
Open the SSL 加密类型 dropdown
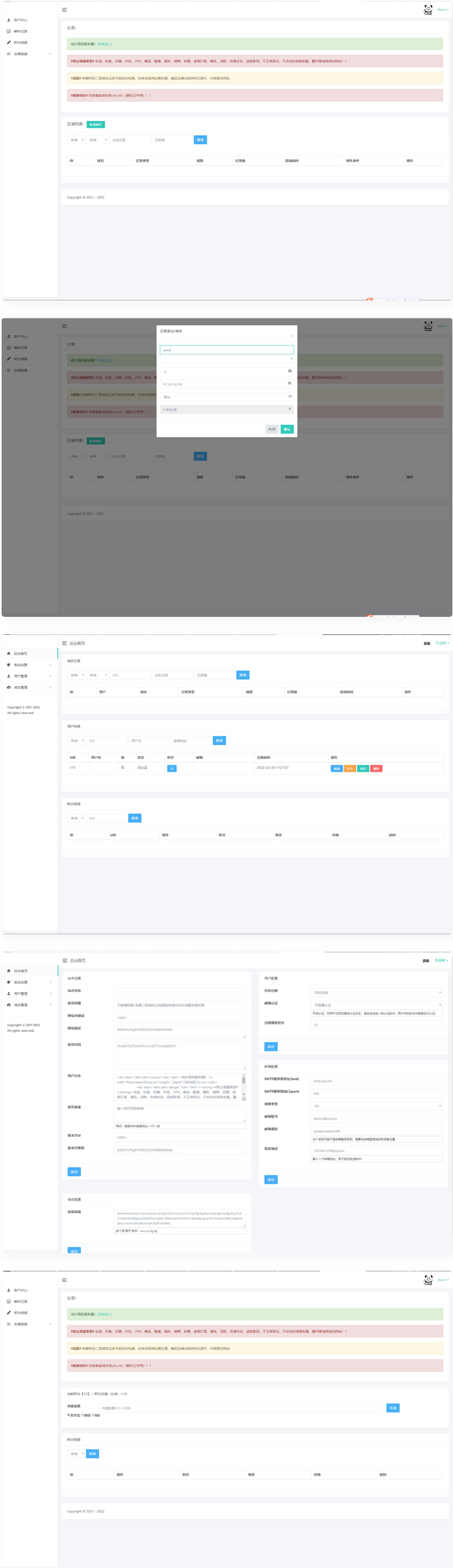pos(377,1105)
